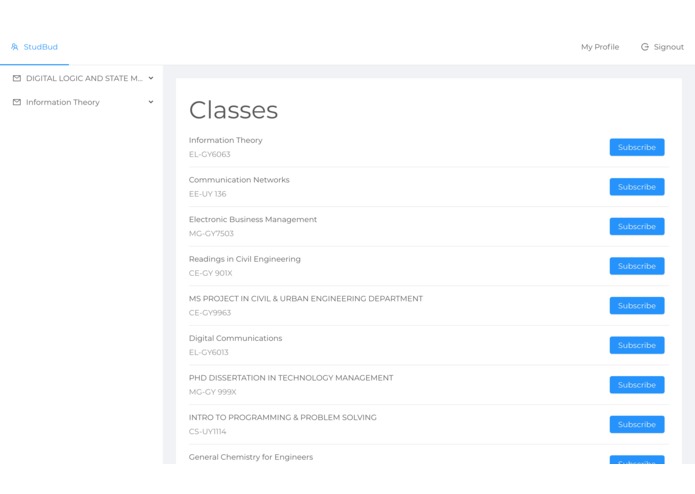Select General Chemistry for Engineers title
This screenshot has height=494, width=695.
coord(251,457)
